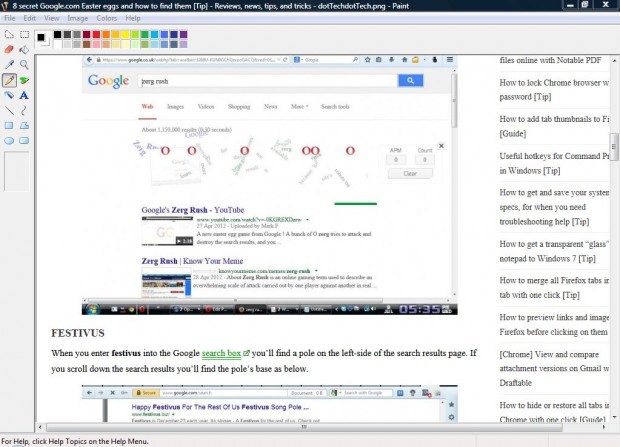620x447 pixels.
Task: Select the Text tool
Action: point(25,95)
